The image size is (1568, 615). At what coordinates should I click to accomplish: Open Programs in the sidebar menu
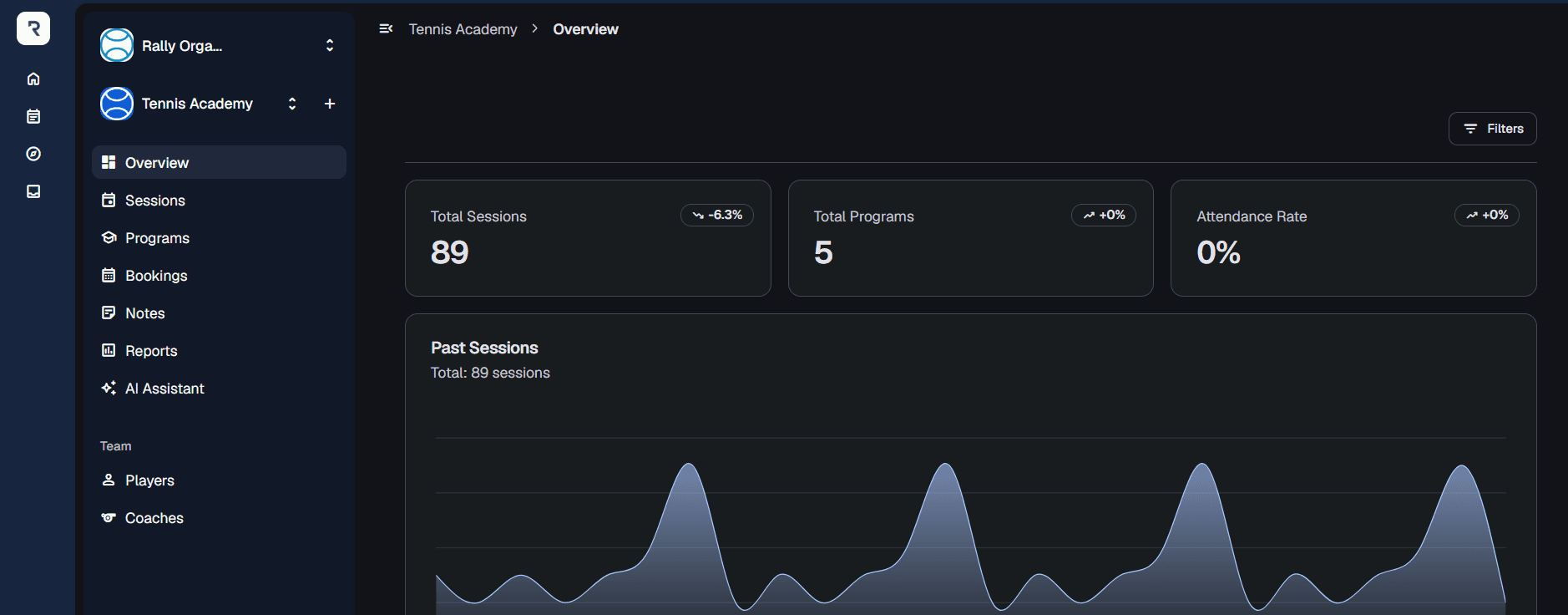[219, 237]
